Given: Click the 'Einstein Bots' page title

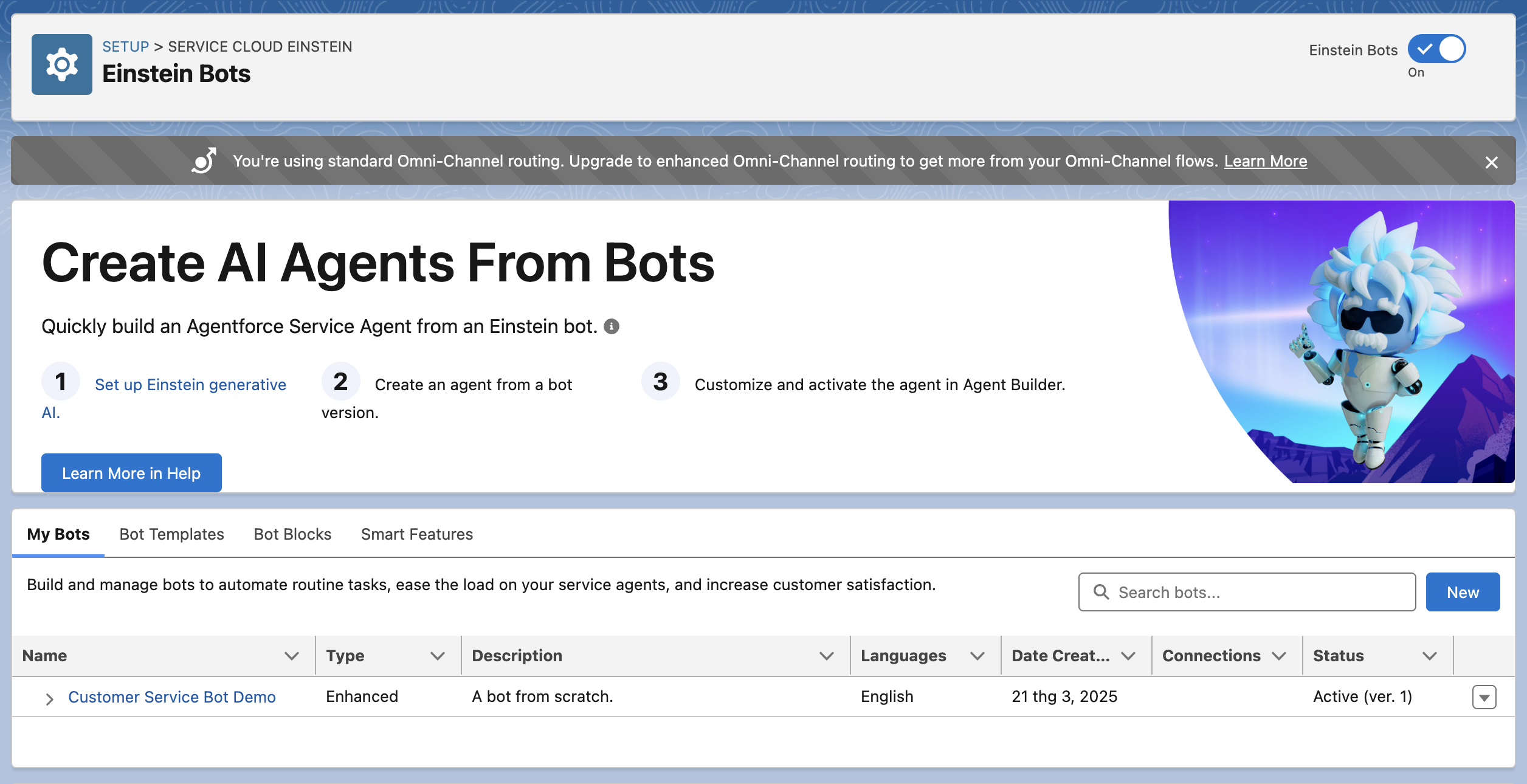Looking at the screenshot, I should pyautogui.click(x=176, y=74).
